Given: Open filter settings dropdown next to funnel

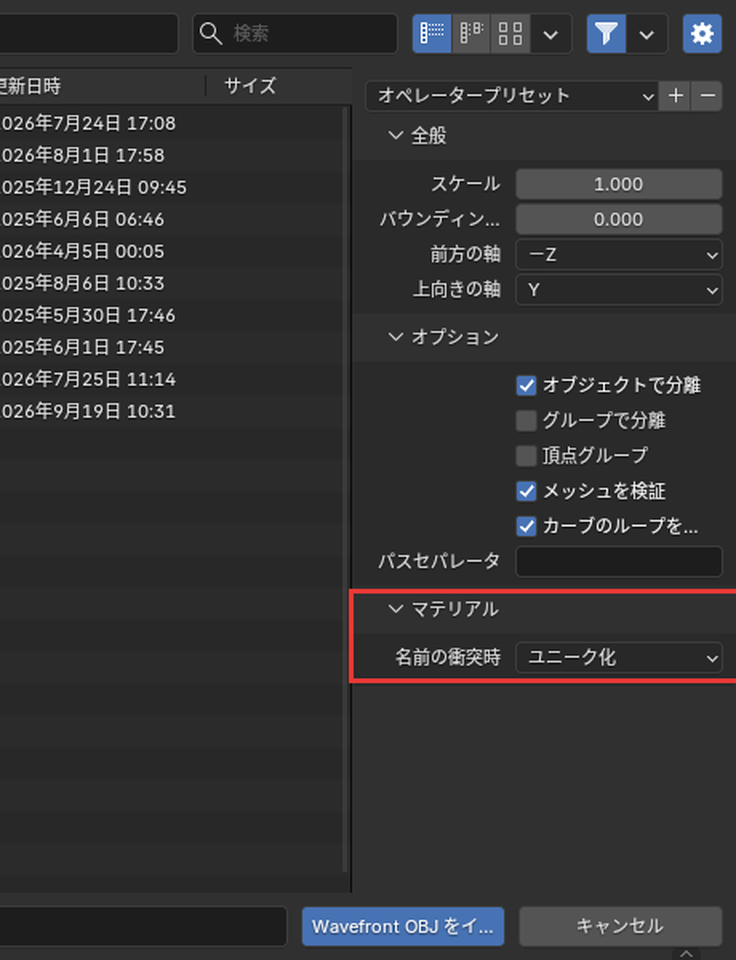Looking at the screenshot, I should 647,33.
